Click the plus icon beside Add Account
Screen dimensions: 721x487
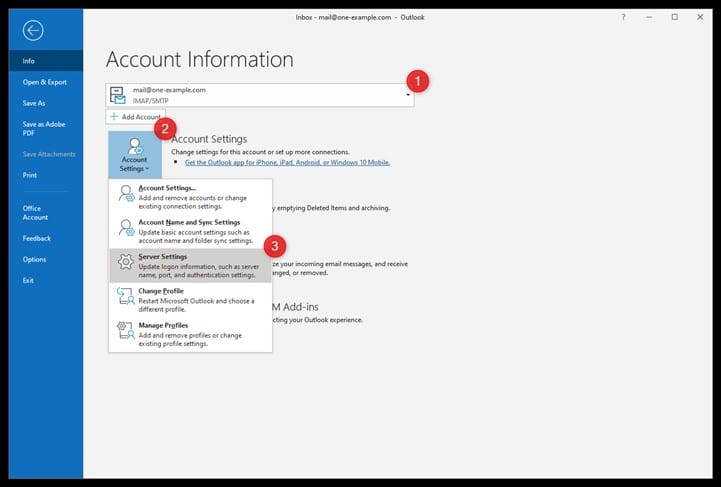pos(114,116)
